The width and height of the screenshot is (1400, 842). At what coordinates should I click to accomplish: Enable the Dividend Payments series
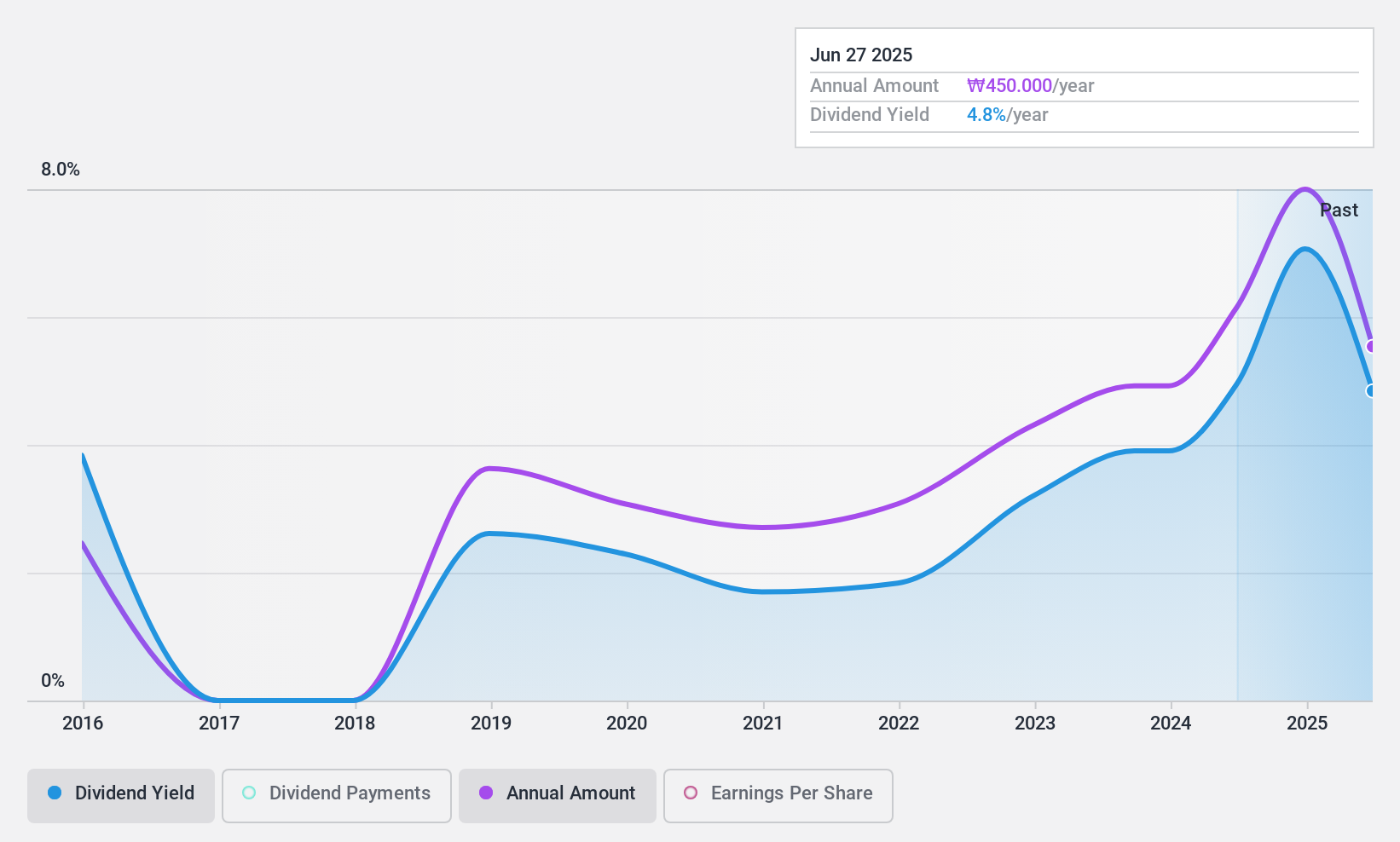point(337,796)
